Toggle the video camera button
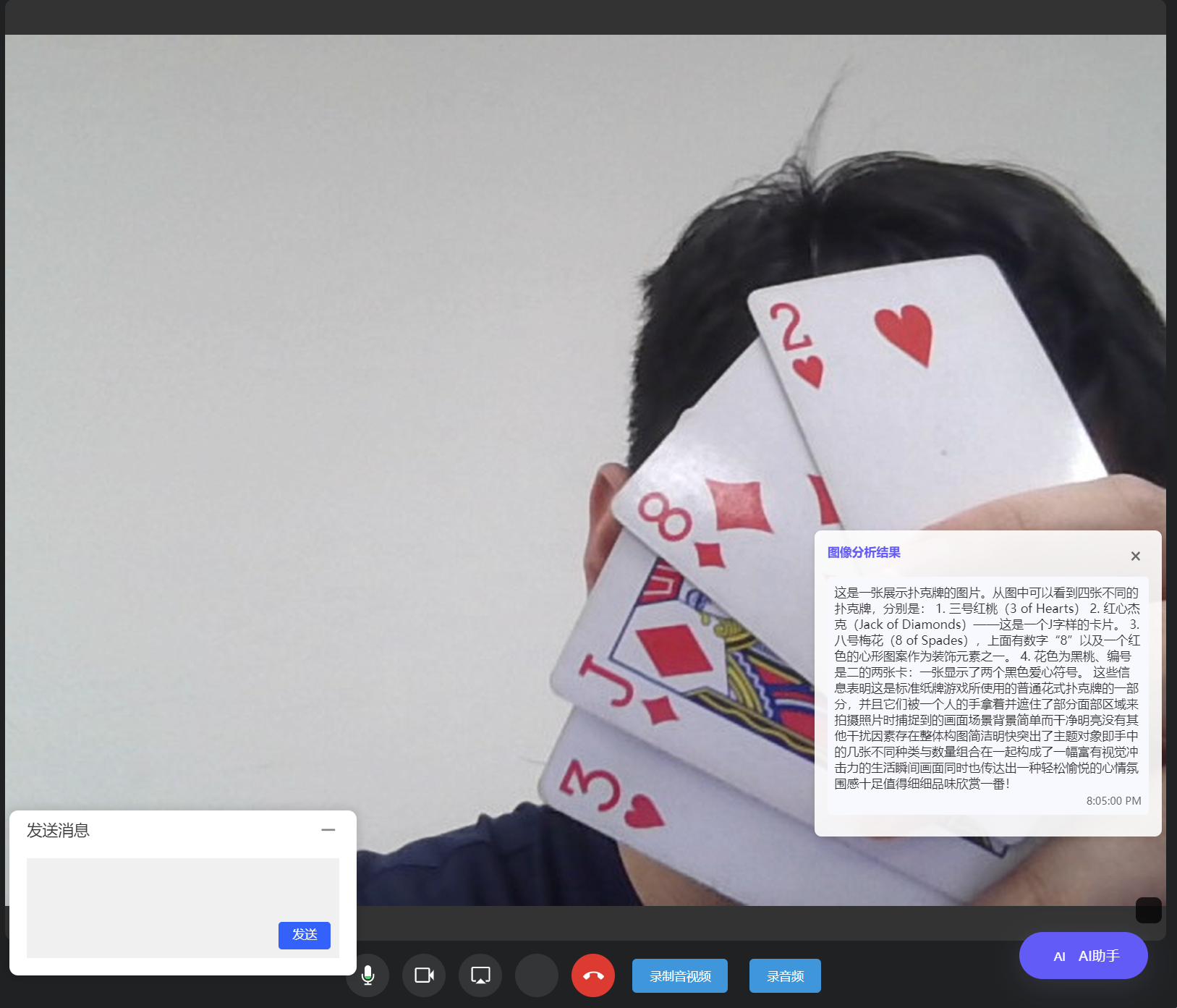Viewport: 1177px width, 1008px height. point(424,975)
